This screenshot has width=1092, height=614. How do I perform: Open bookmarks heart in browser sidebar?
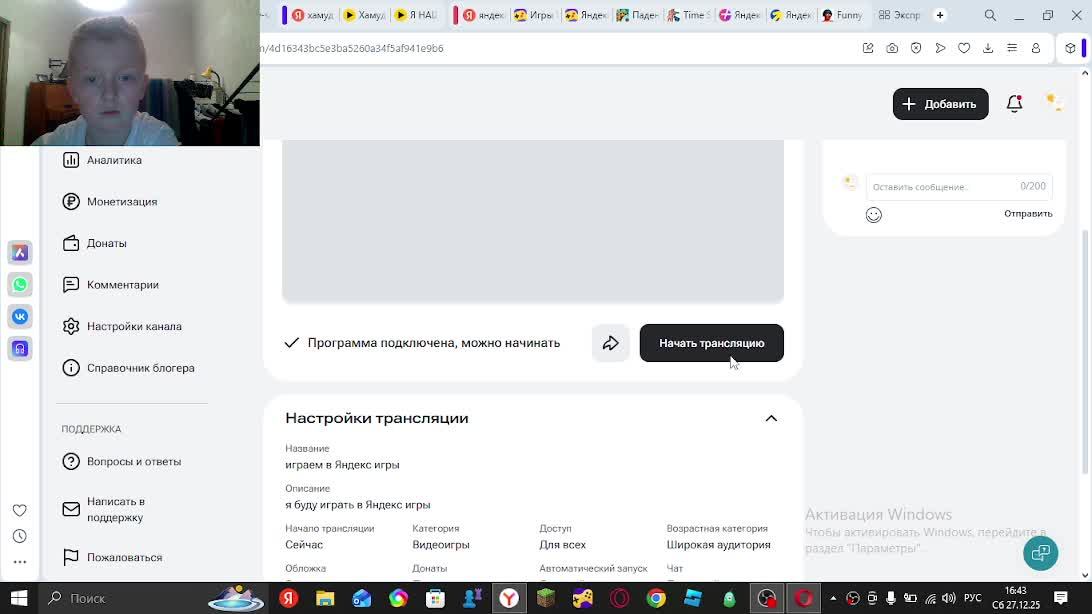(20, 510)
